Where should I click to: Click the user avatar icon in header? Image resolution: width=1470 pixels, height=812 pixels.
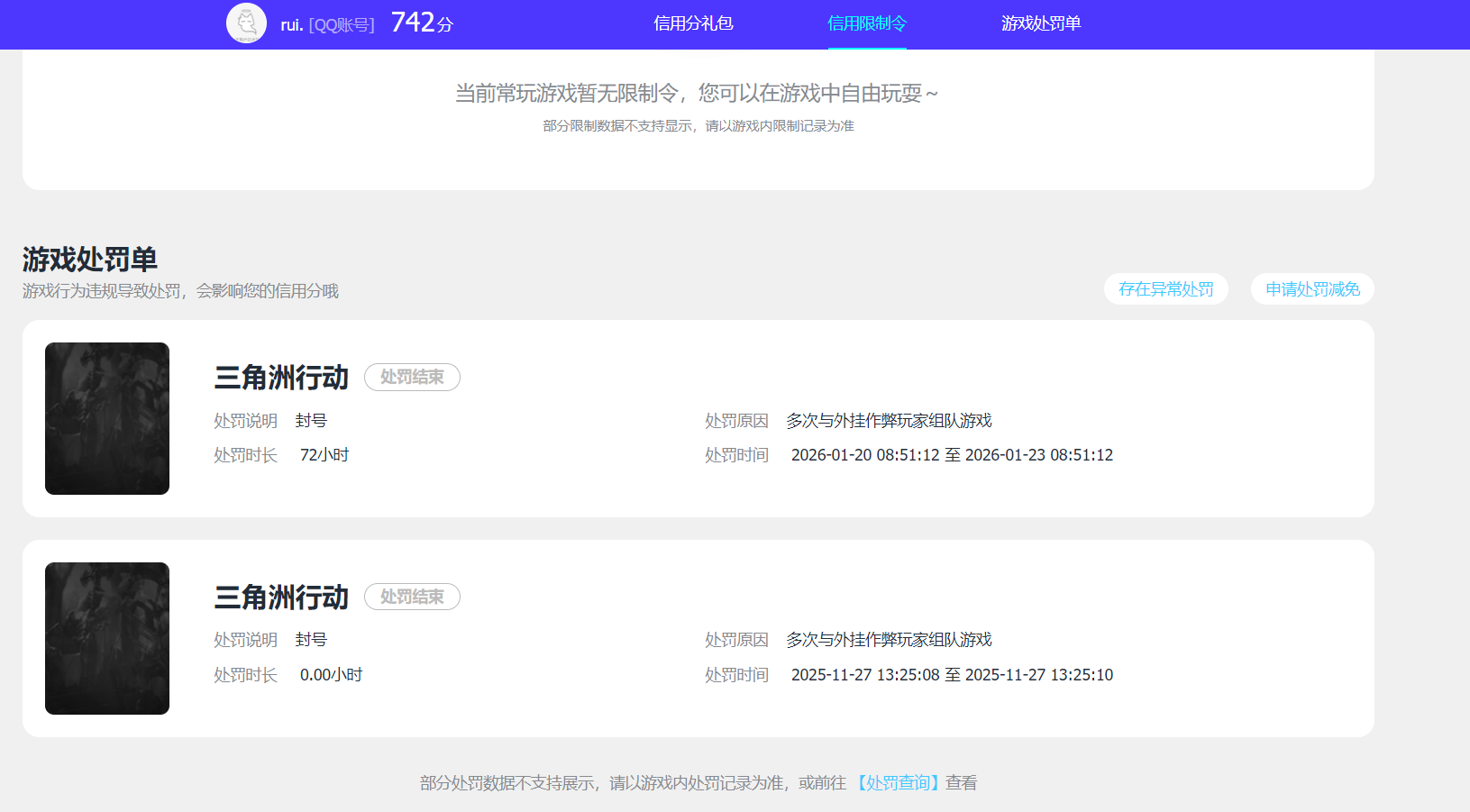pyautogui.click(x=246, y=23)
